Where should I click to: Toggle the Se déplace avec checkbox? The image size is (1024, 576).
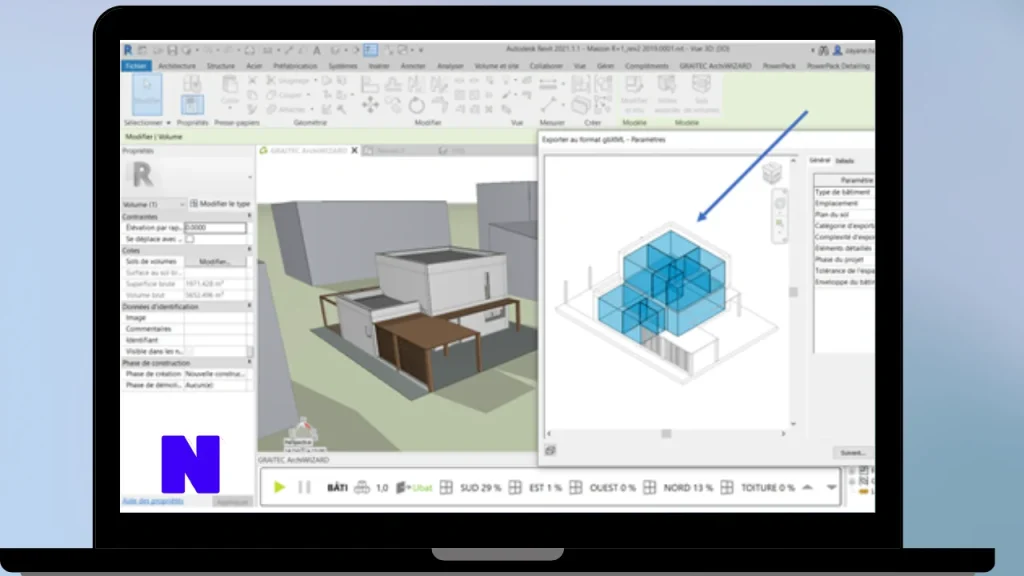[189, 239]
